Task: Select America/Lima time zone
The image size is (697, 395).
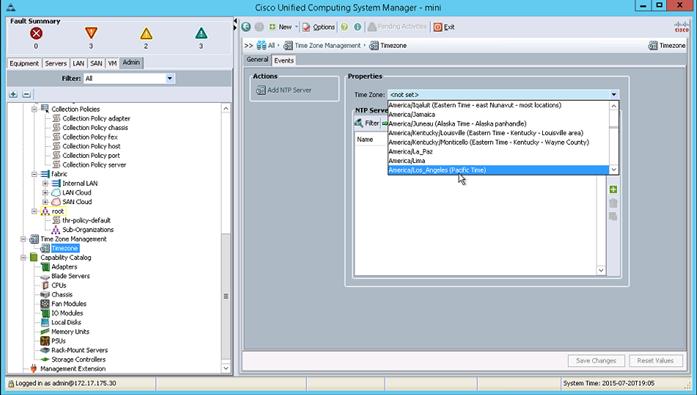Action: point(498,161)
